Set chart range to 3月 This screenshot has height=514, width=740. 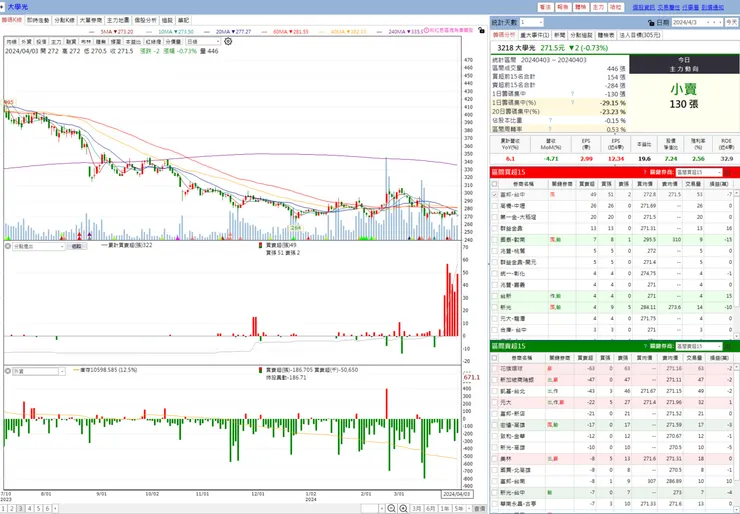coord(417,509)
